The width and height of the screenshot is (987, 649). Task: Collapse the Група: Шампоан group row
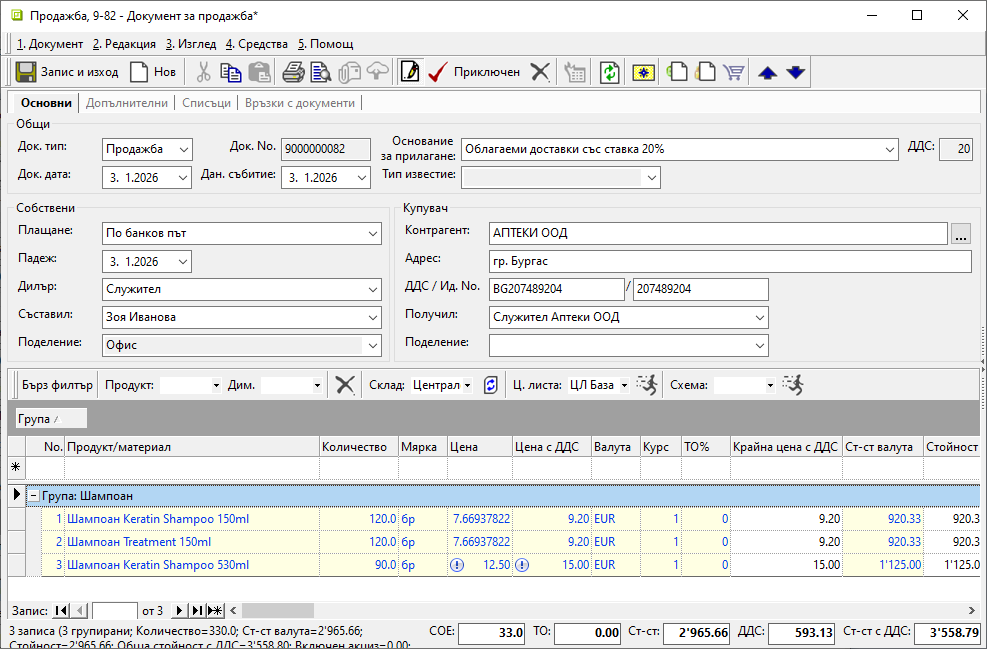[x=33, y=495]
